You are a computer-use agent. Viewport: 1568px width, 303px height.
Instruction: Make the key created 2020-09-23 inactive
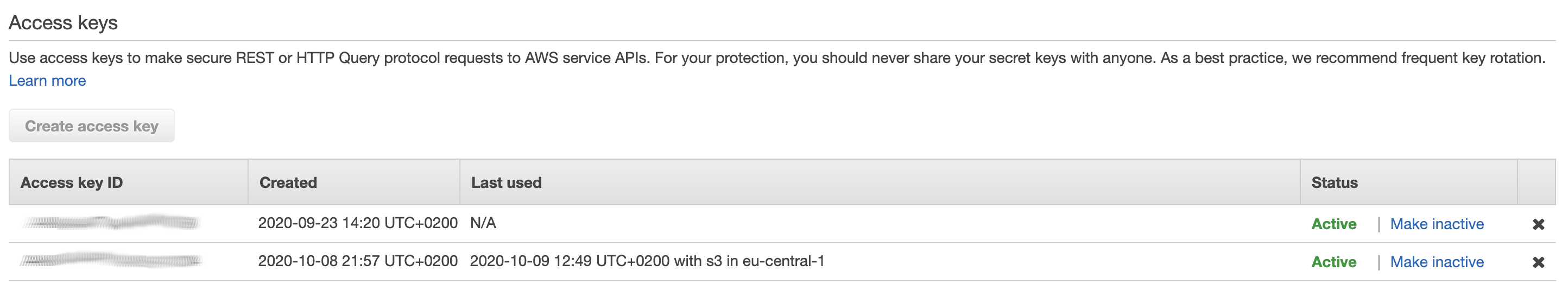pyautogui.click(x=1437, y=224)
